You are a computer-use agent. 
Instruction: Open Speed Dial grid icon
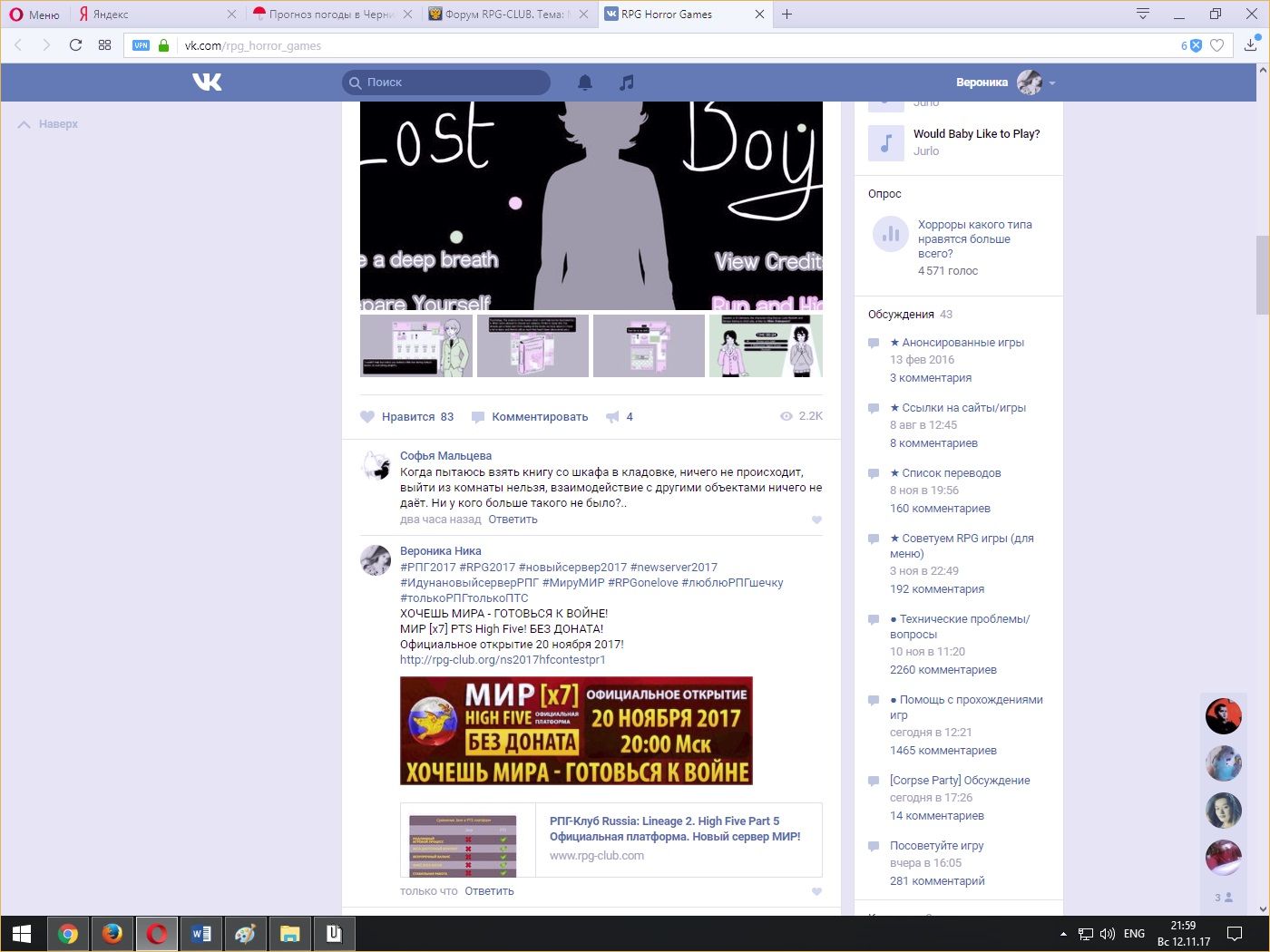[x=104, y=44]
